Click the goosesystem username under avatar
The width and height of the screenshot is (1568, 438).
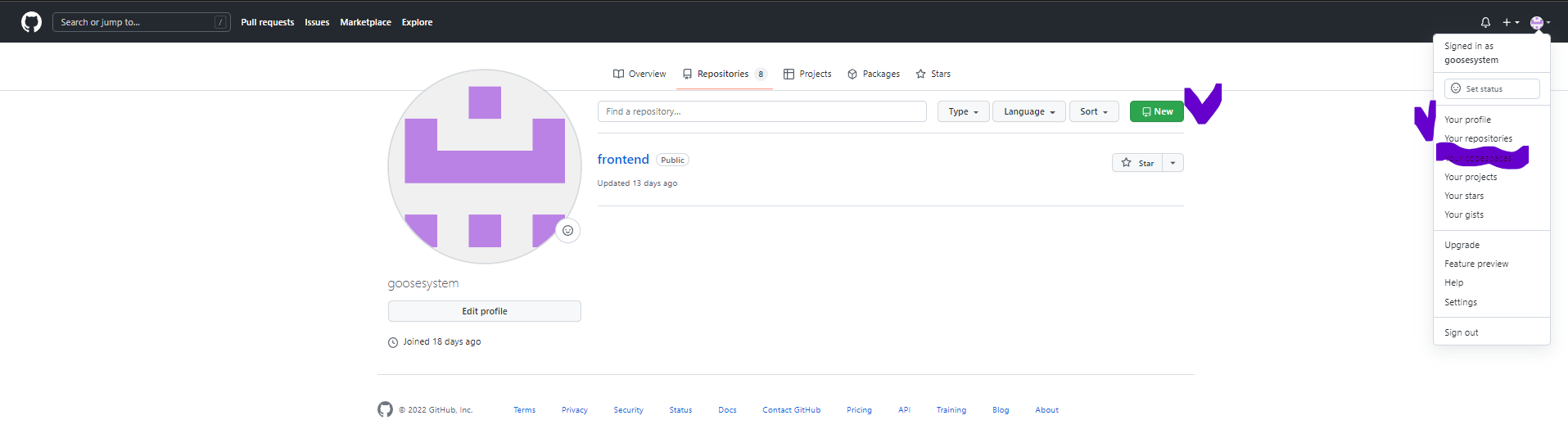pos(423,283)
